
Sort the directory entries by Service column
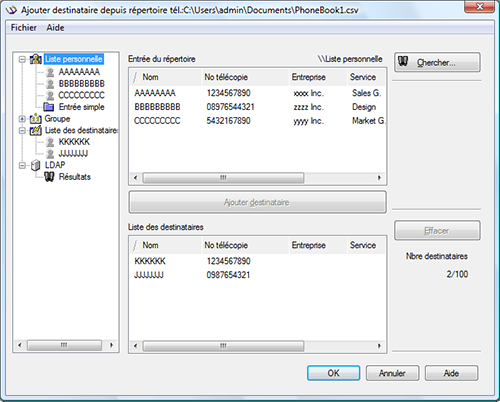(x=366, y=77)
